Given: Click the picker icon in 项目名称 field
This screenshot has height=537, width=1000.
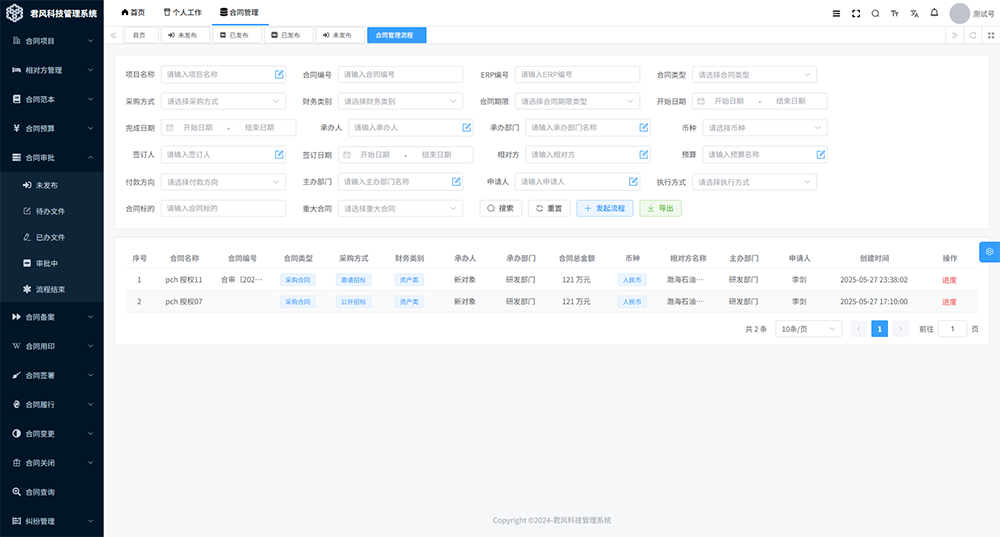Looking at the screenshot, I should [x=279, y=75].
